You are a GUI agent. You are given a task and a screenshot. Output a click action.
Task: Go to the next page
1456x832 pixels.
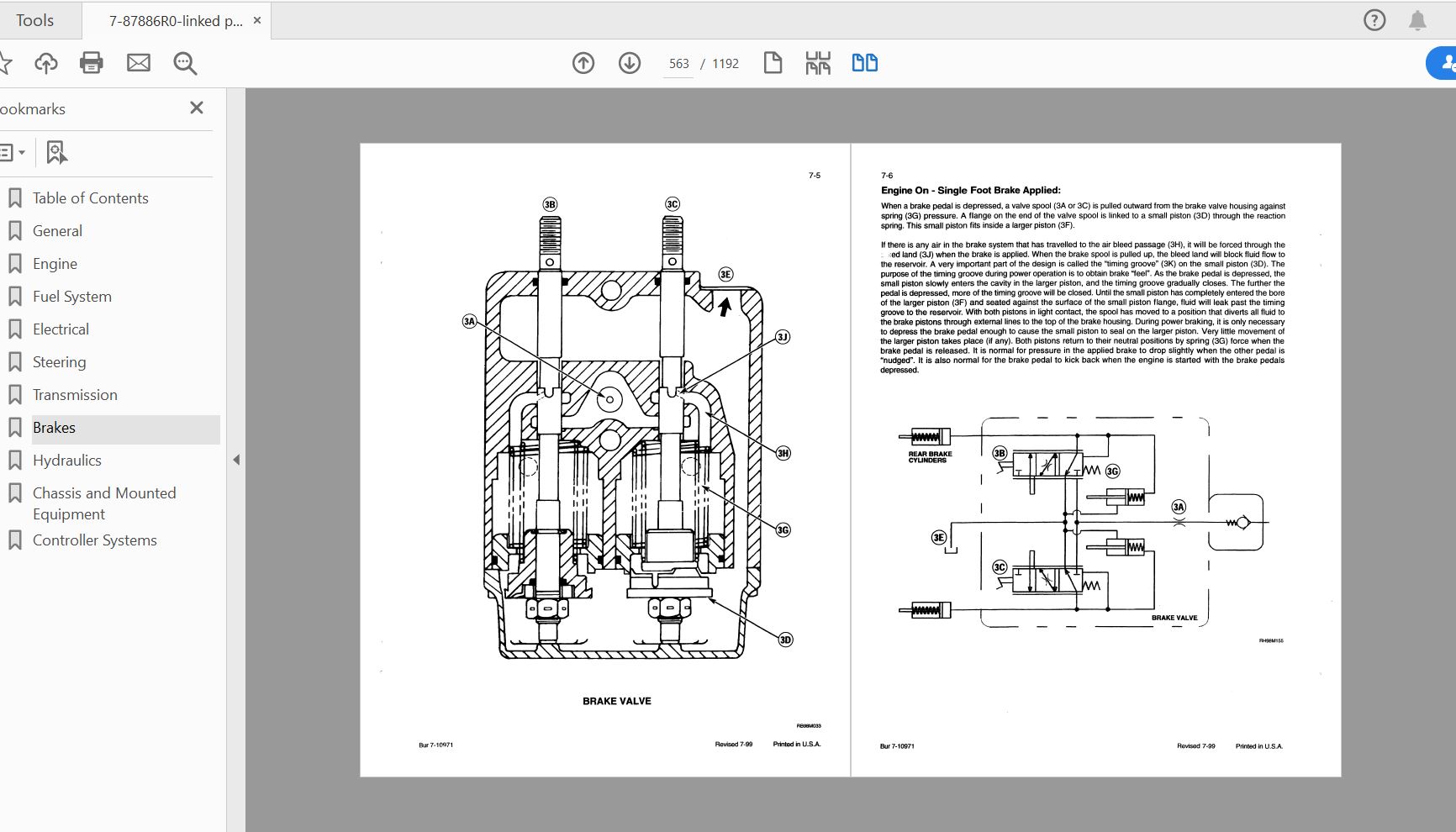(628, 63)
